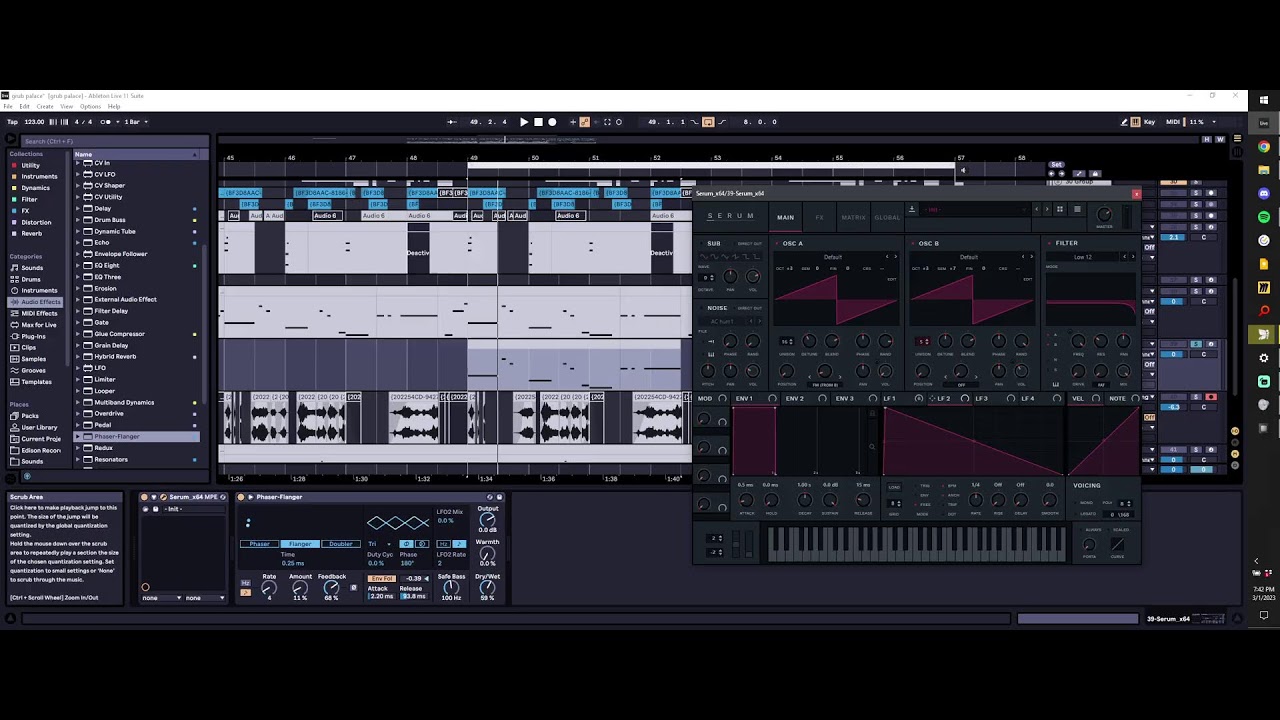Select Flanger mode in Phaser-Flanger
Viewport: 1280px width, 720px height.
[x=300, y=544]
